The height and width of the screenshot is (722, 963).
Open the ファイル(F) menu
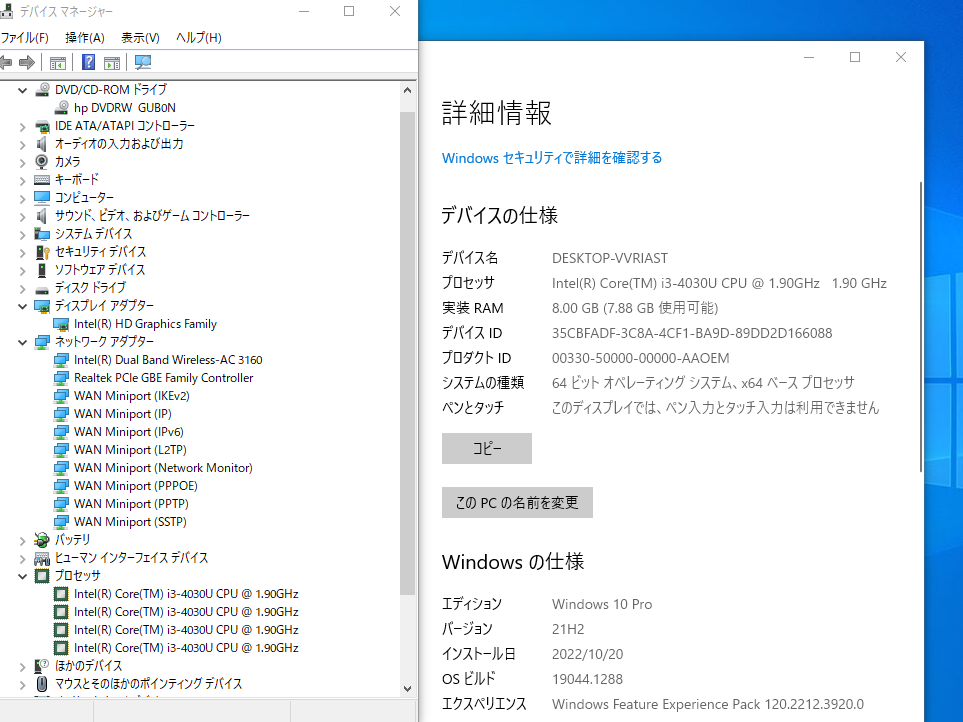(25, 37)
